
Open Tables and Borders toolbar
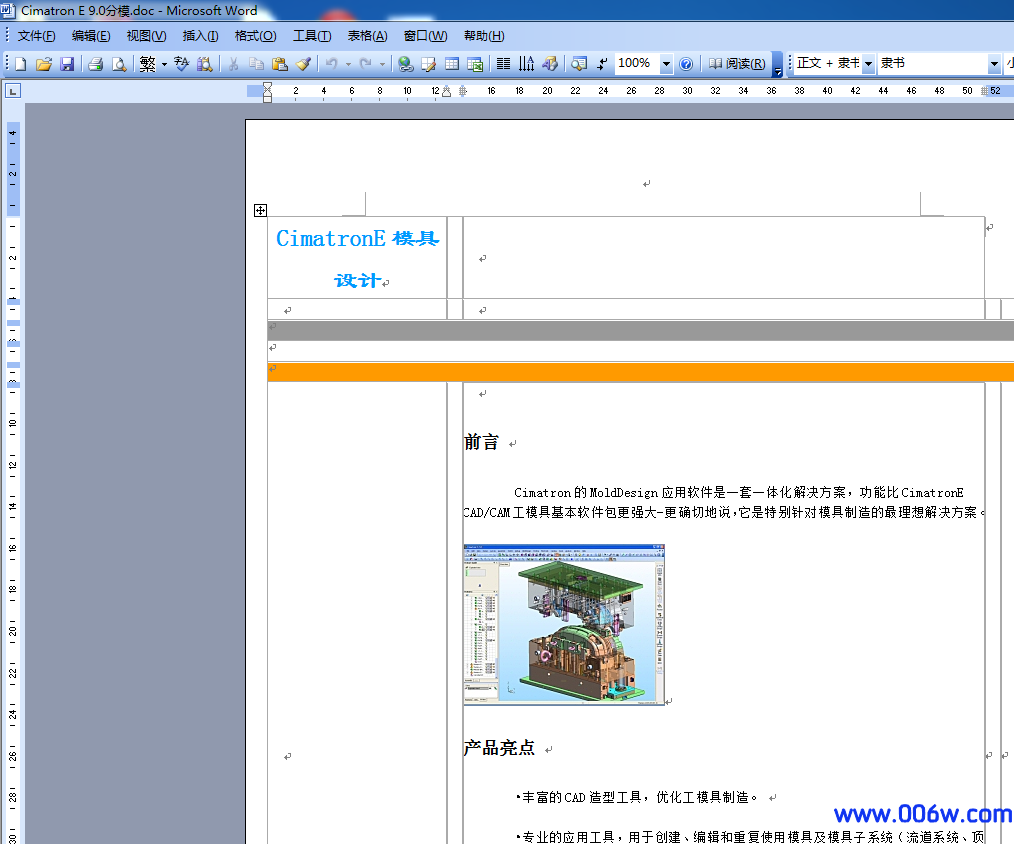tap(429, 64)
